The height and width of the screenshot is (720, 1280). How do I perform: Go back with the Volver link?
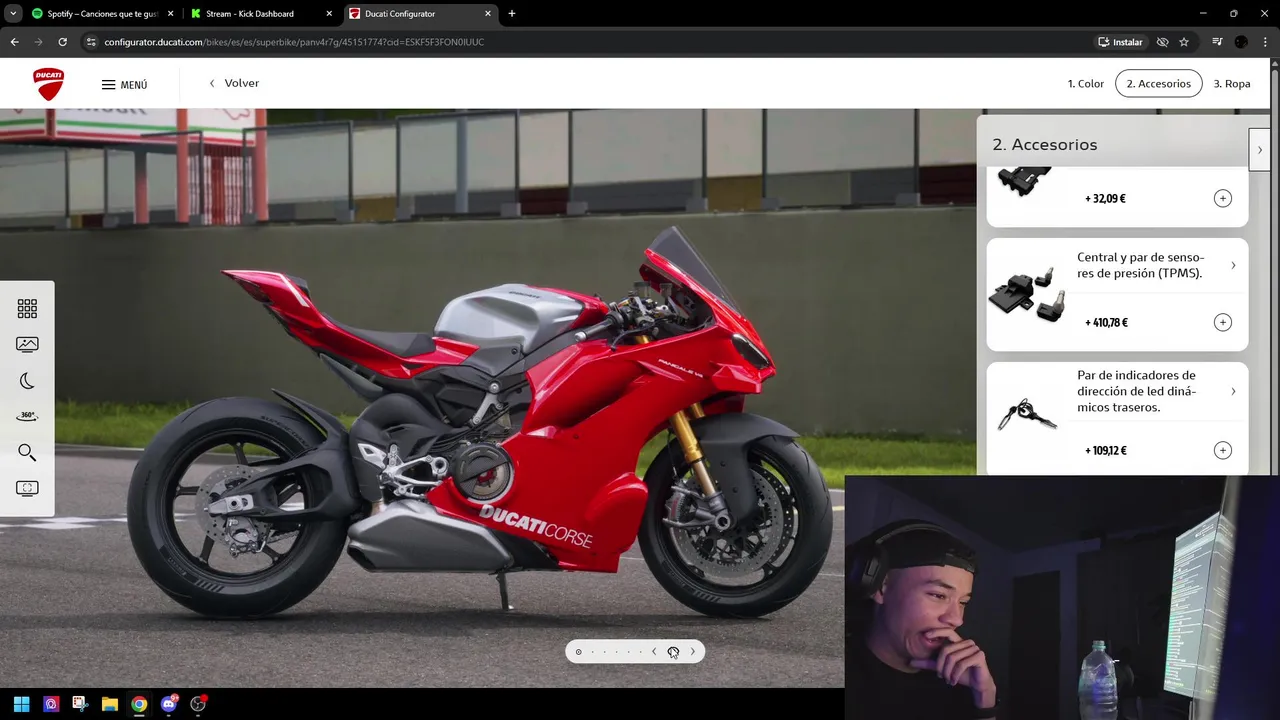233,83
